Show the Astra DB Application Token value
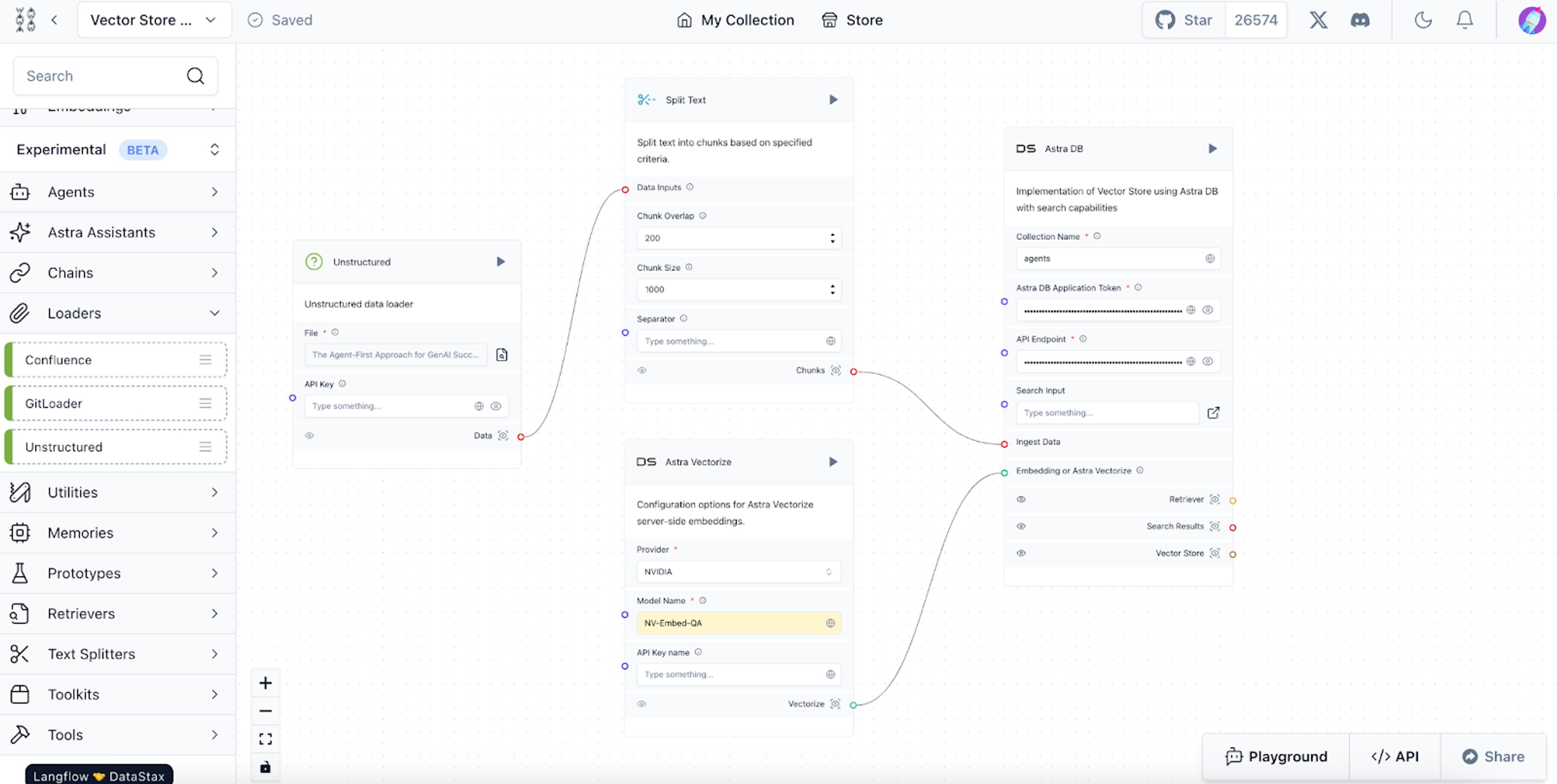 1207,310
